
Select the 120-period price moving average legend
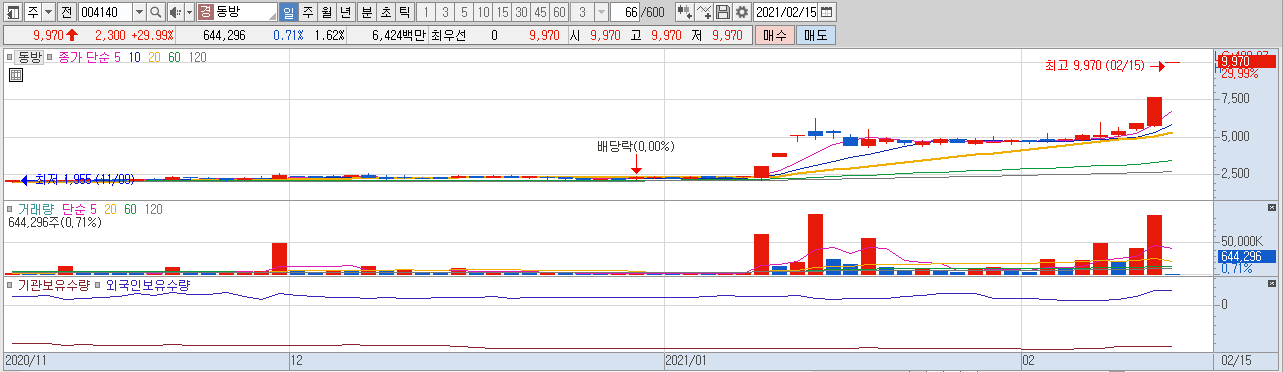[x=197, y=58]
